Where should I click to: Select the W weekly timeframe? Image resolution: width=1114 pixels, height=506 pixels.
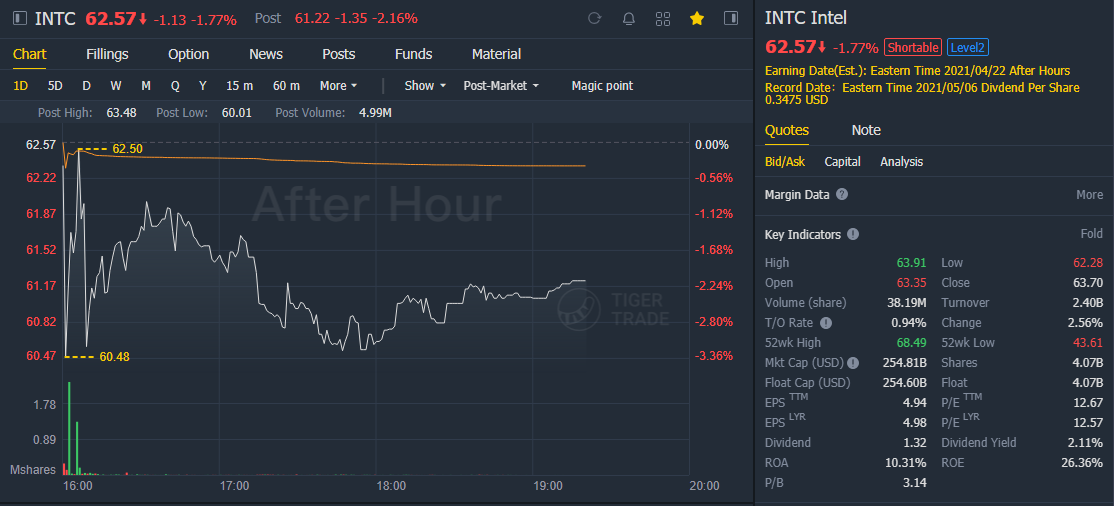116,86
